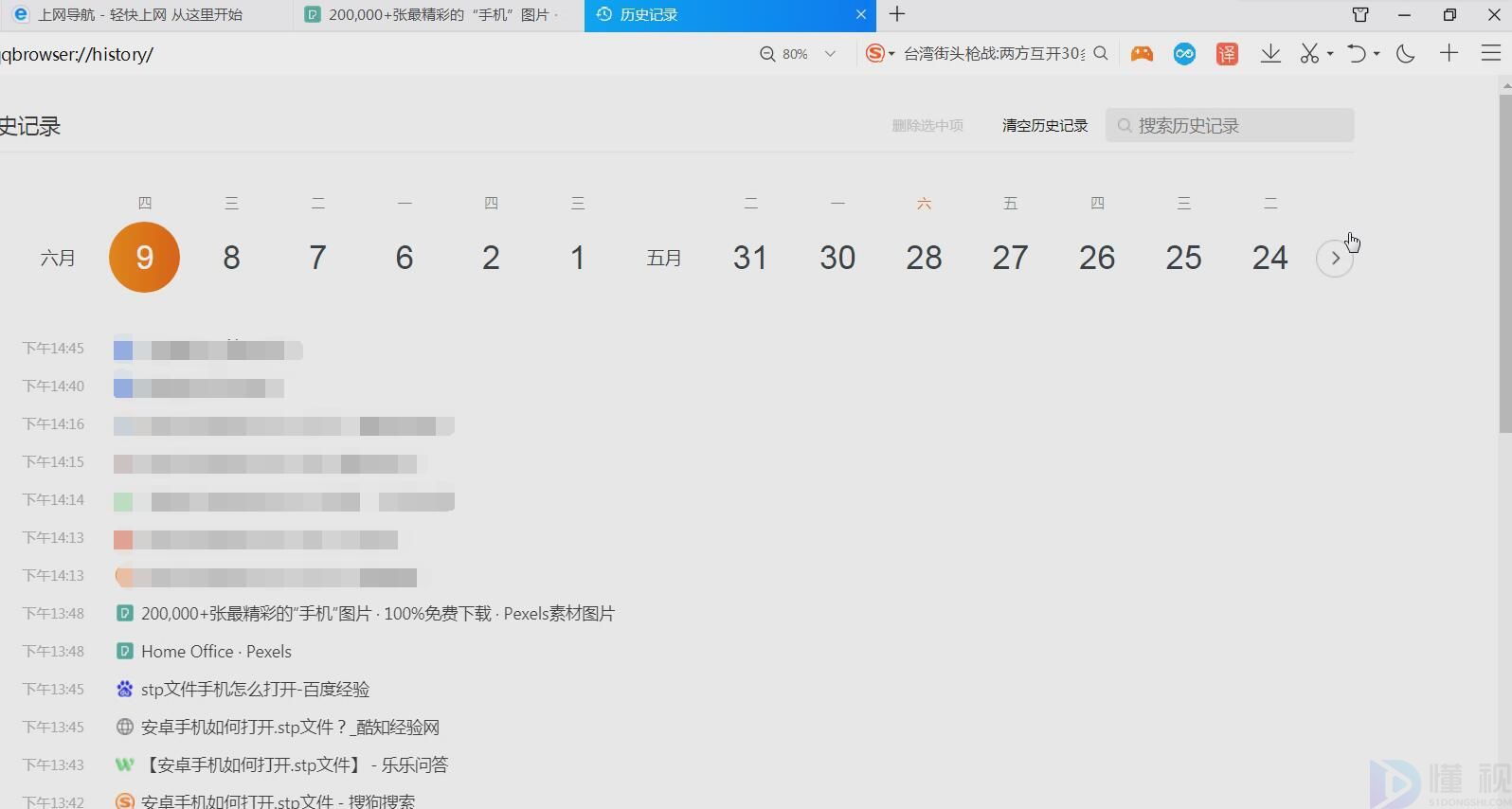Click the vertical scrollbar thumb
1512x809 pixels.
pos(1505,263)
